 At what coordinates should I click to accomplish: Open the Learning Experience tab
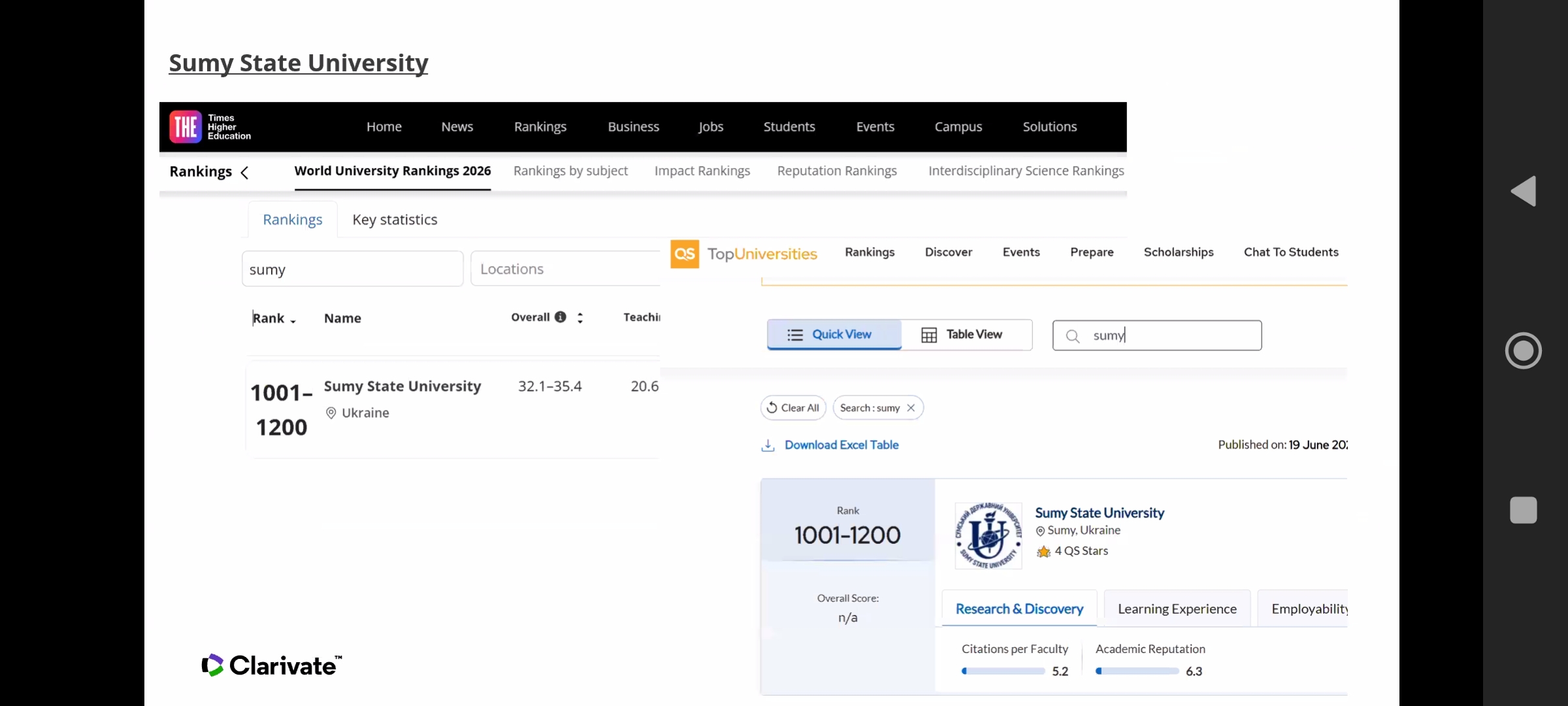point(1177,609)
